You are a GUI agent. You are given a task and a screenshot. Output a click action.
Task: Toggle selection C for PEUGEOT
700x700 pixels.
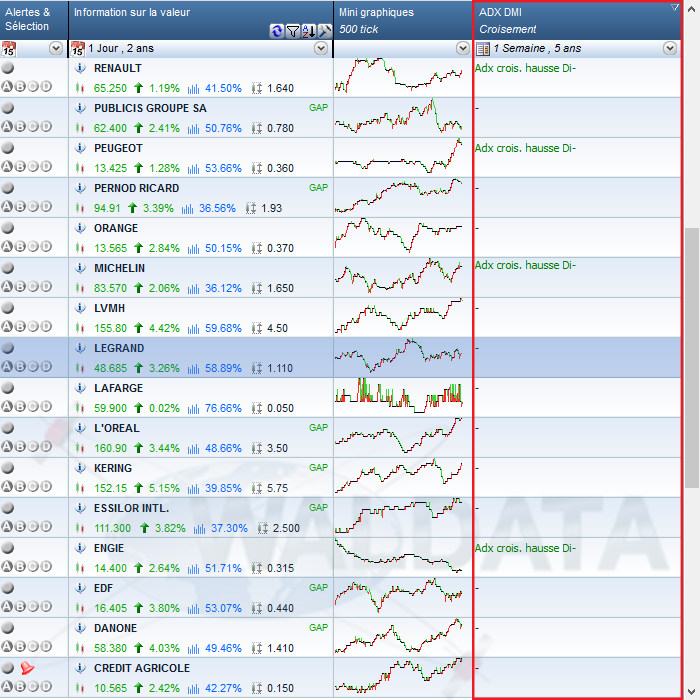click(x=33, y=167)
